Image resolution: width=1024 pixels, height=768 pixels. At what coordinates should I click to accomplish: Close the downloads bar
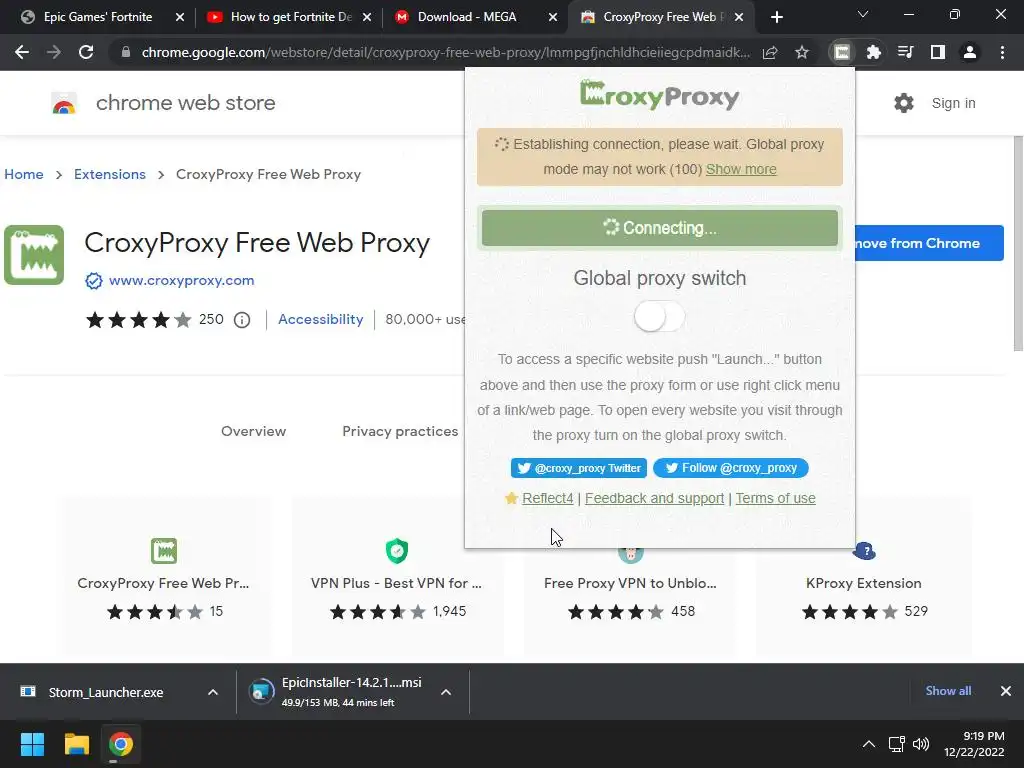(x=1006, y=691)
